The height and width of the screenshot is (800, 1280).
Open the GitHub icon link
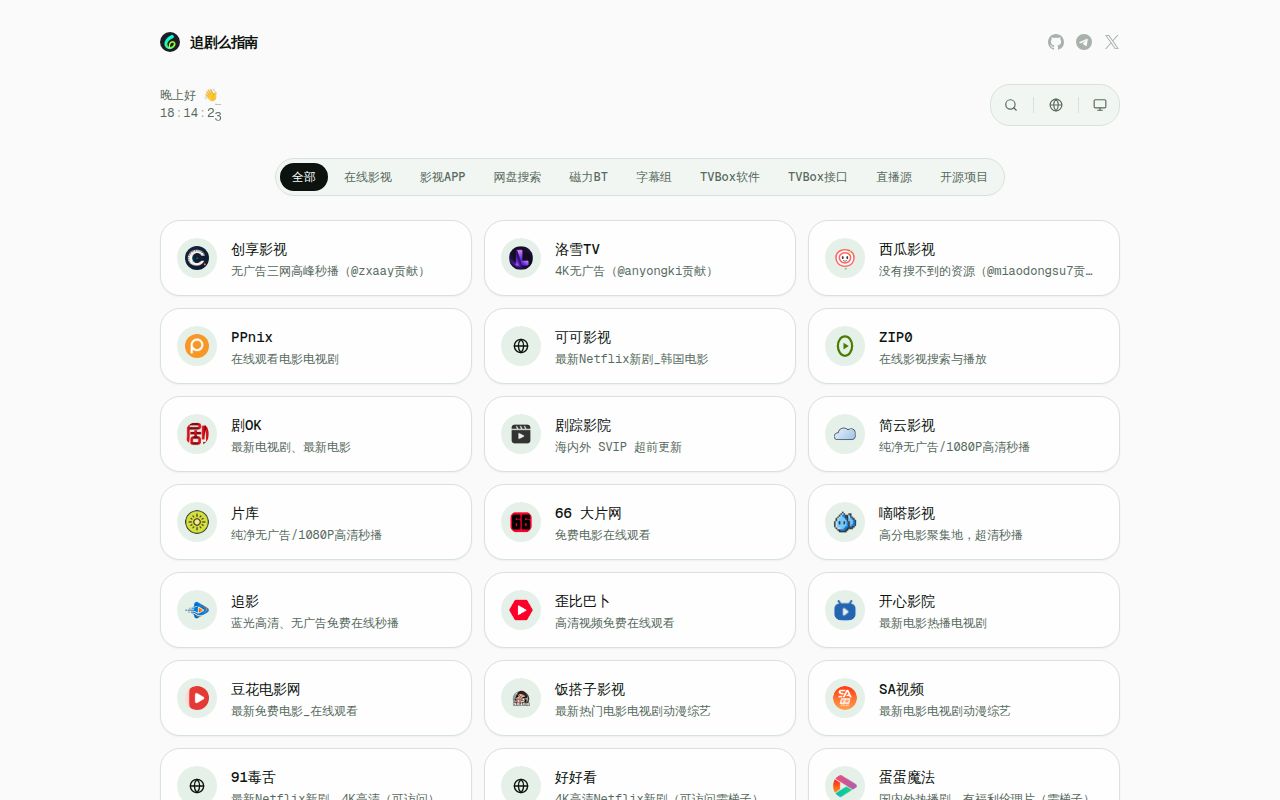point(1056,42)
